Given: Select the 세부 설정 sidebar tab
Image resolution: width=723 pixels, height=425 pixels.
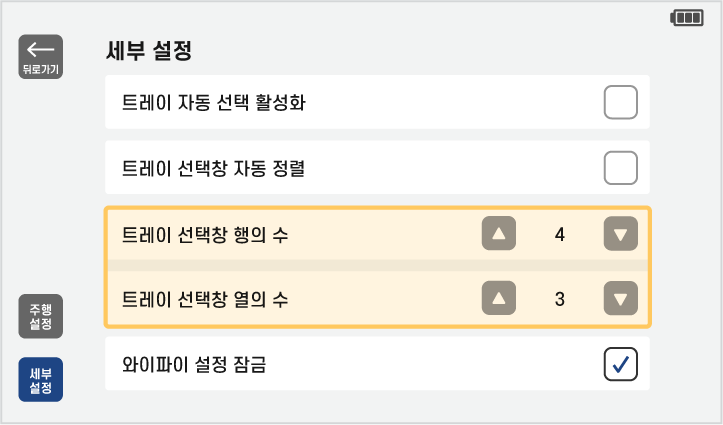Looking at the screenshot, I should coord(40,379).
